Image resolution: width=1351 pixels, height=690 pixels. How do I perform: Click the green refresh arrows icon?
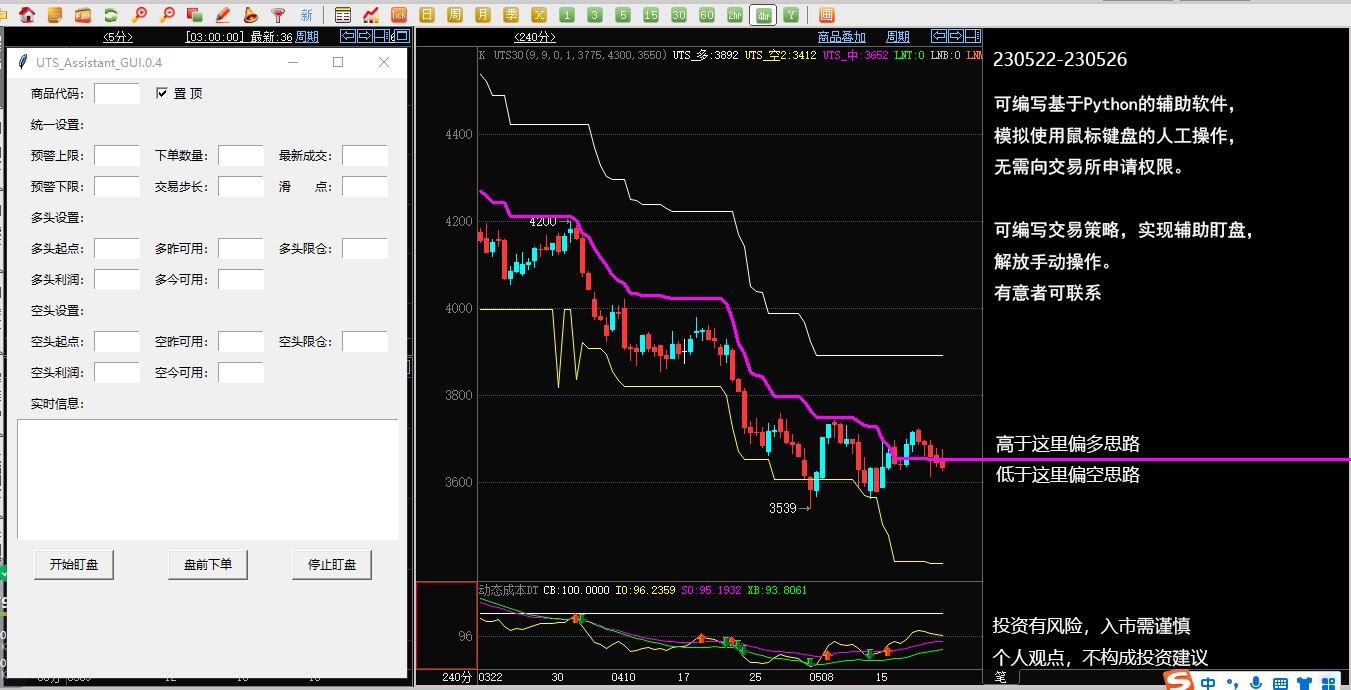(x=111, y=14)
